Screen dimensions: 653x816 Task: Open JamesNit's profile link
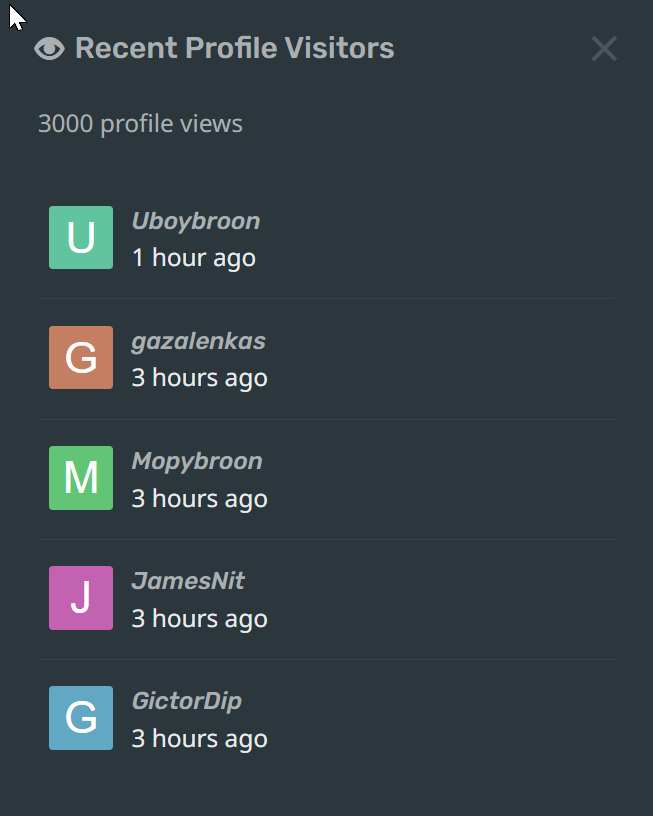(x=187, y=581)
